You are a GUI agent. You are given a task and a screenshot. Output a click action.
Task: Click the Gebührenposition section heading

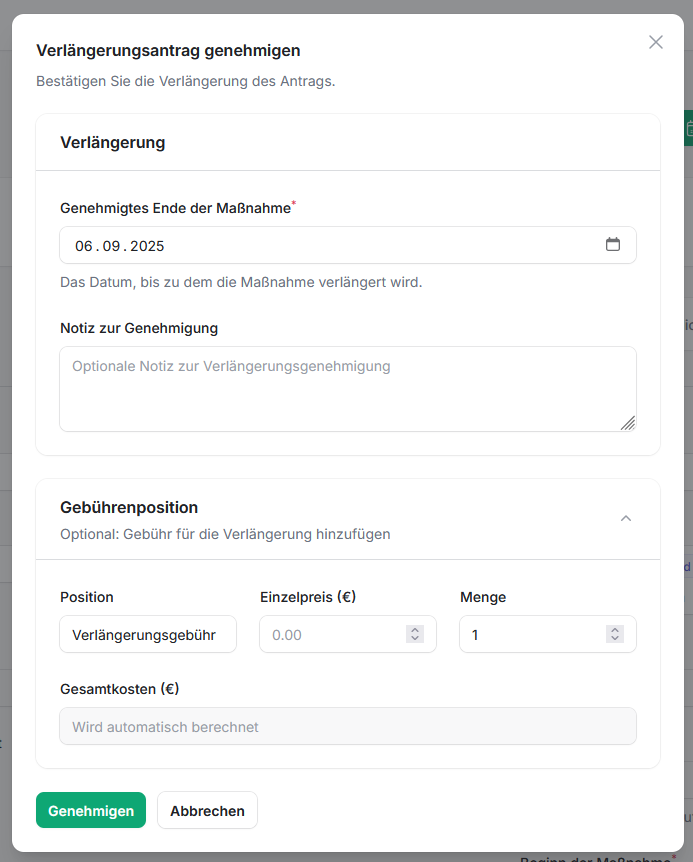[x=129, y=508]
